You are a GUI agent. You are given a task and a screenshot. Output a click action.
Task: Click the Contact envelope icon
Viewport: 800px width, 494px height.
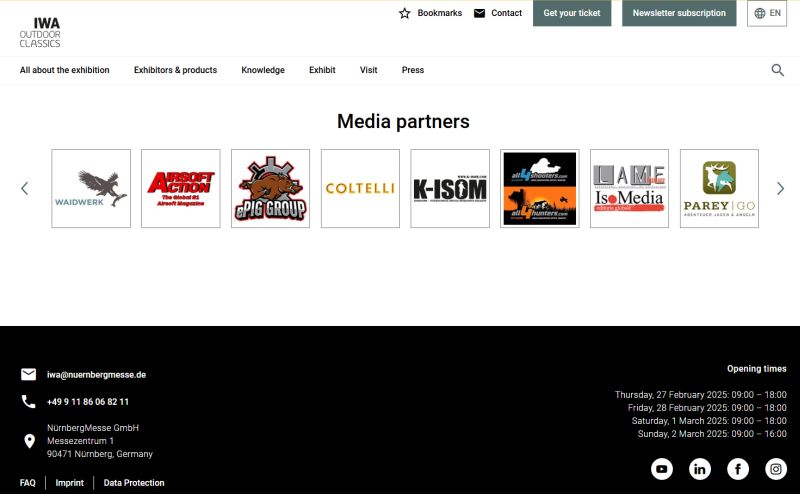[x=480, y=13]
